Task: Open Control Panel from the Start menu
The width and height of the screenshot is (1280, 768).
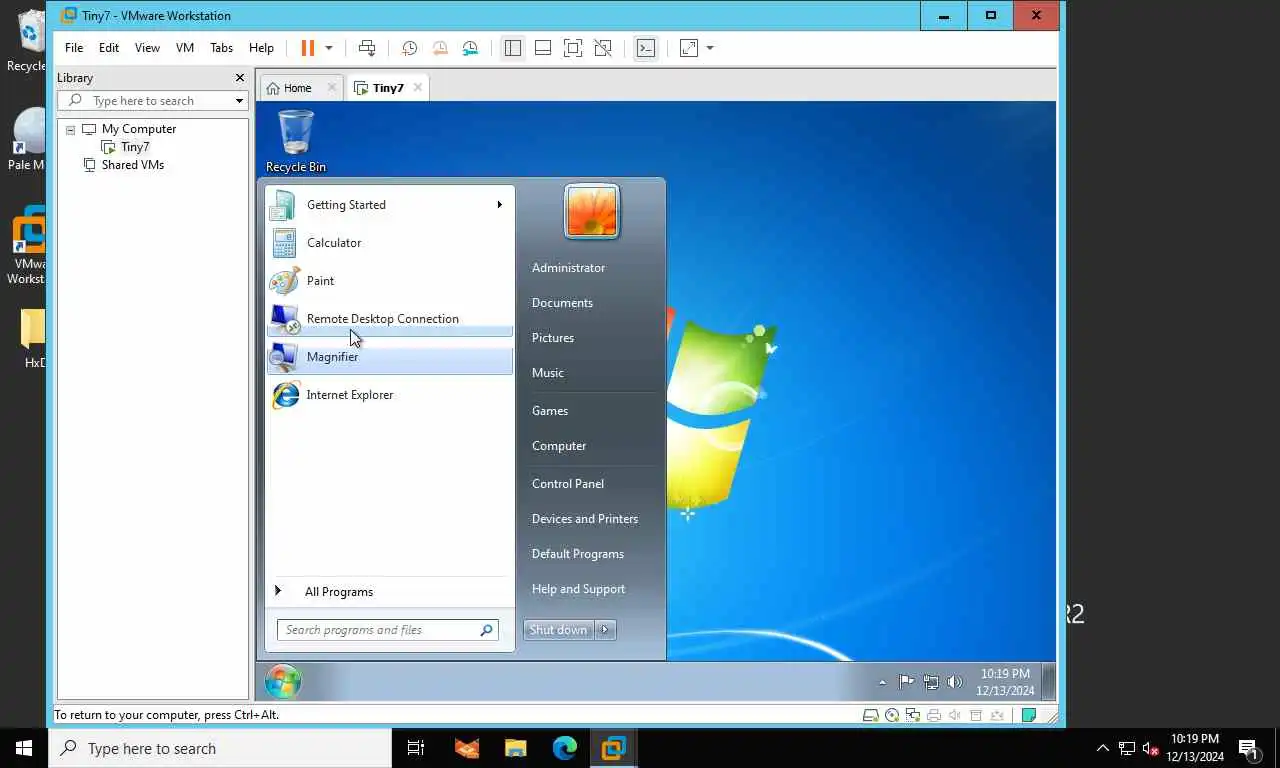Action: [568, 484]
